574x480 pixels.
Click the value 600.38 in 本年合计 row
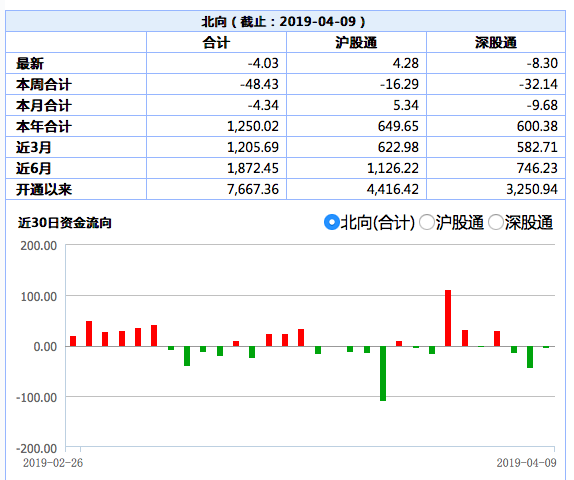pos(537,126)
